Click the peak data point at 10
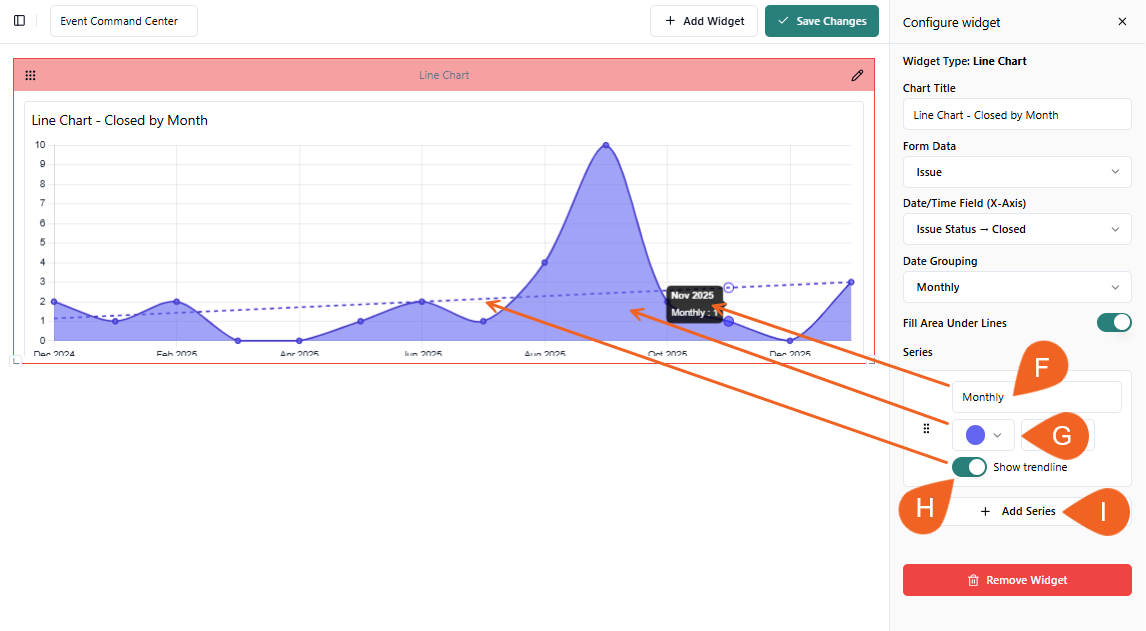Screen dimensions: 1146x631 (x=605, y=145)
